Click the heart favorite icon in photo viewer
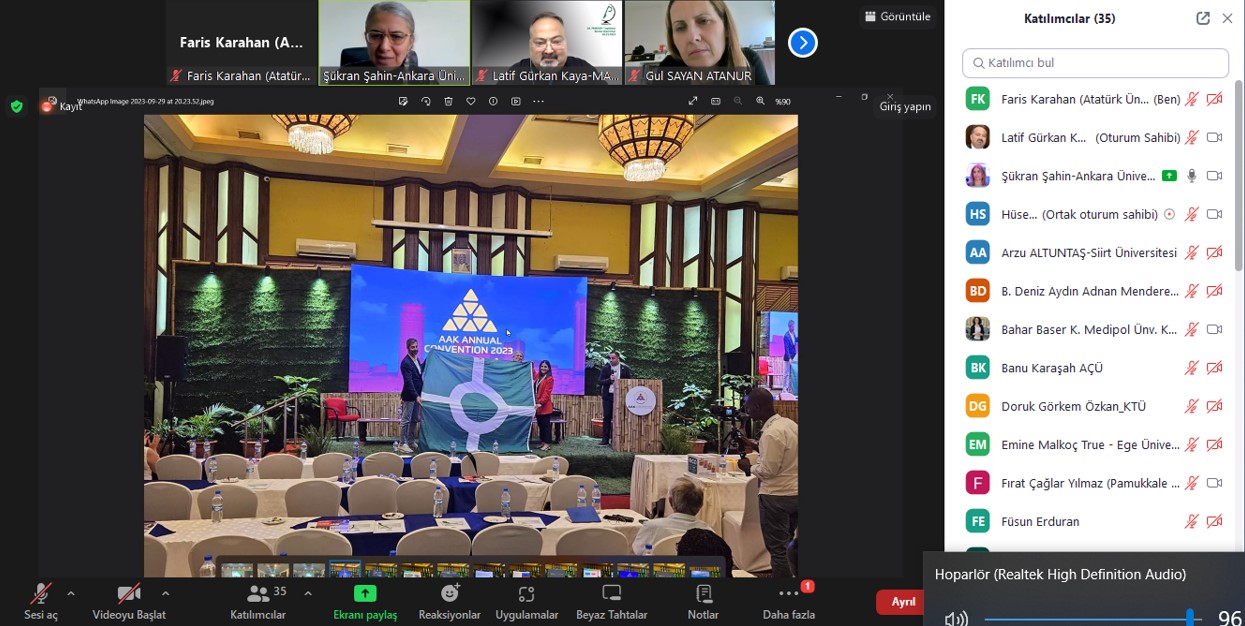 471,101
